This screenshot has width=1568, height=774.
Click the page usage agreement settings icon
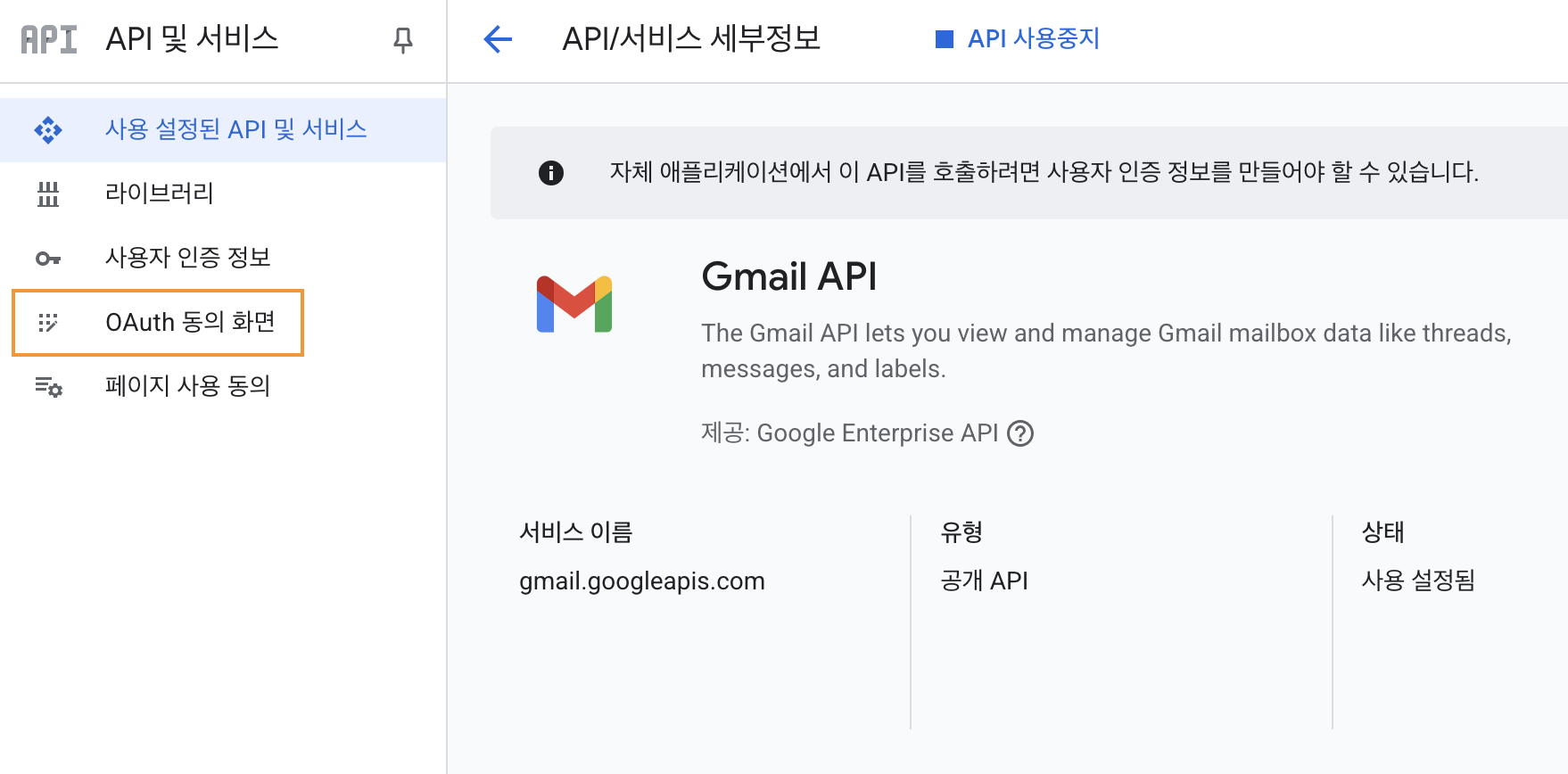(x=48, y=387)
